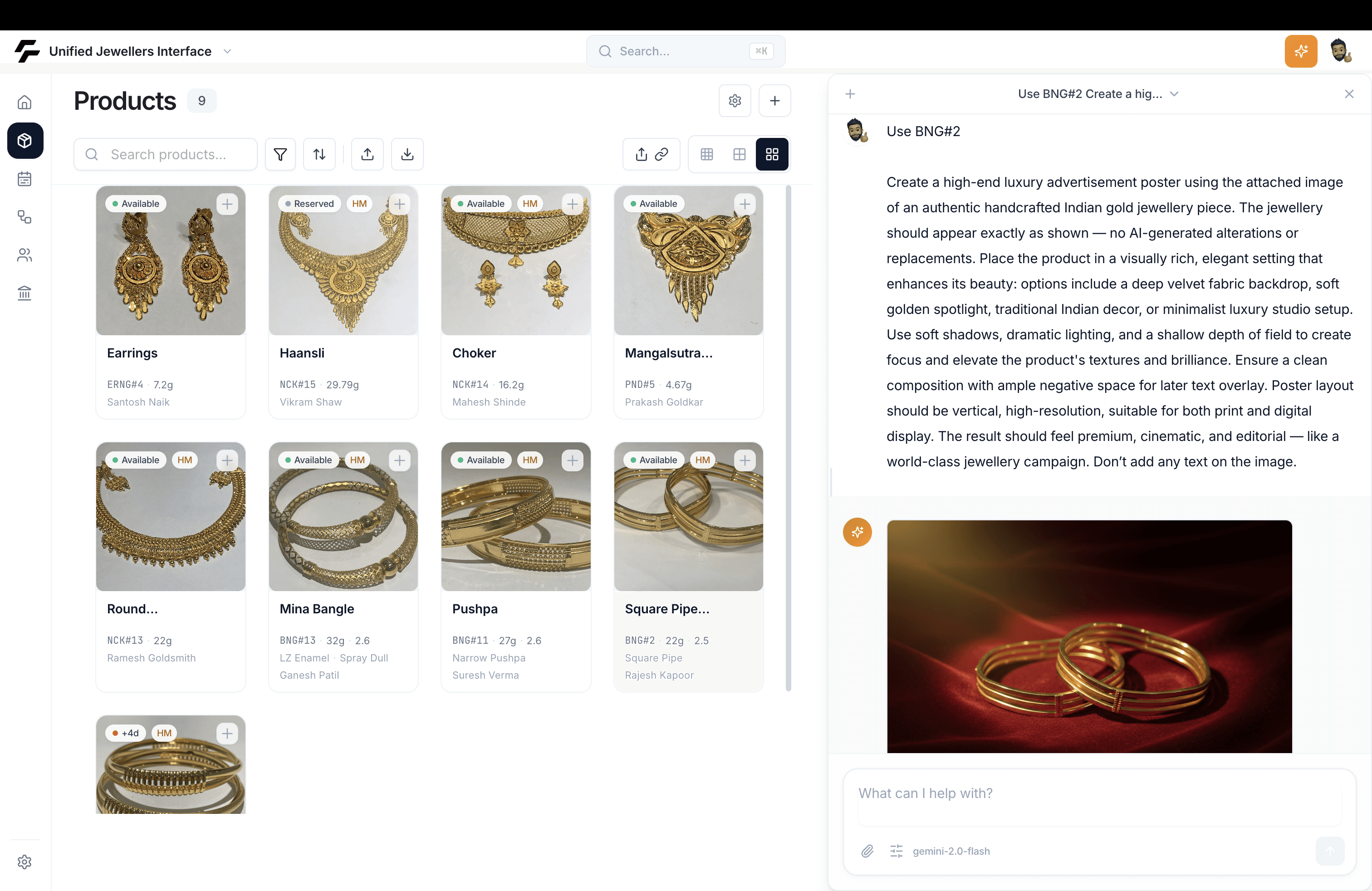Click the filter funnel icon
Screen dimensions: 1372x891
tap(280, 154)
